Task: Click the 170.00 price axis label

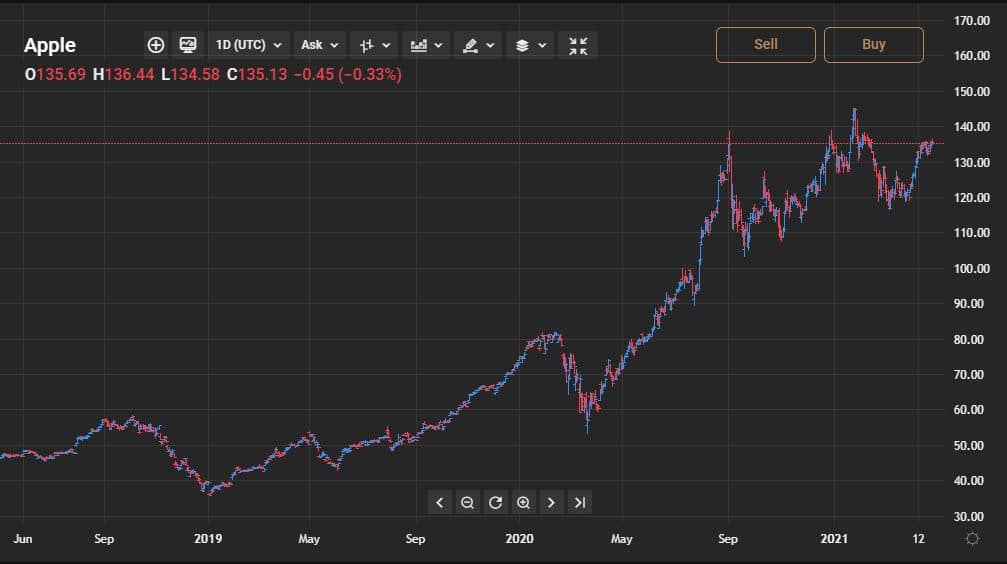Action: [x=972, y=21]
